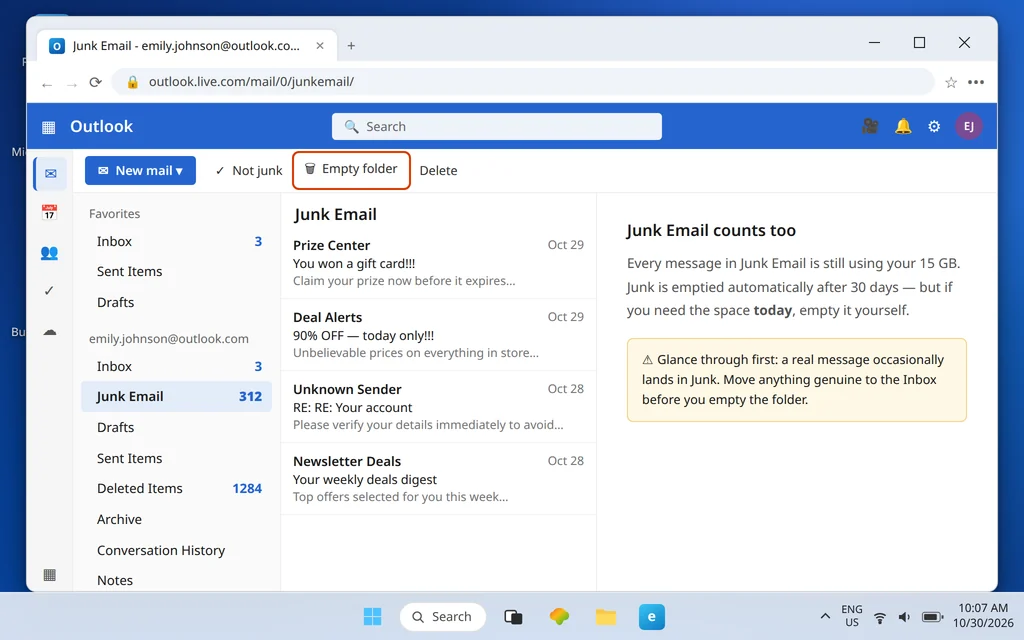Go forward in the browser
Screen dimensions: 1024x640
click(x=72, y=84)
